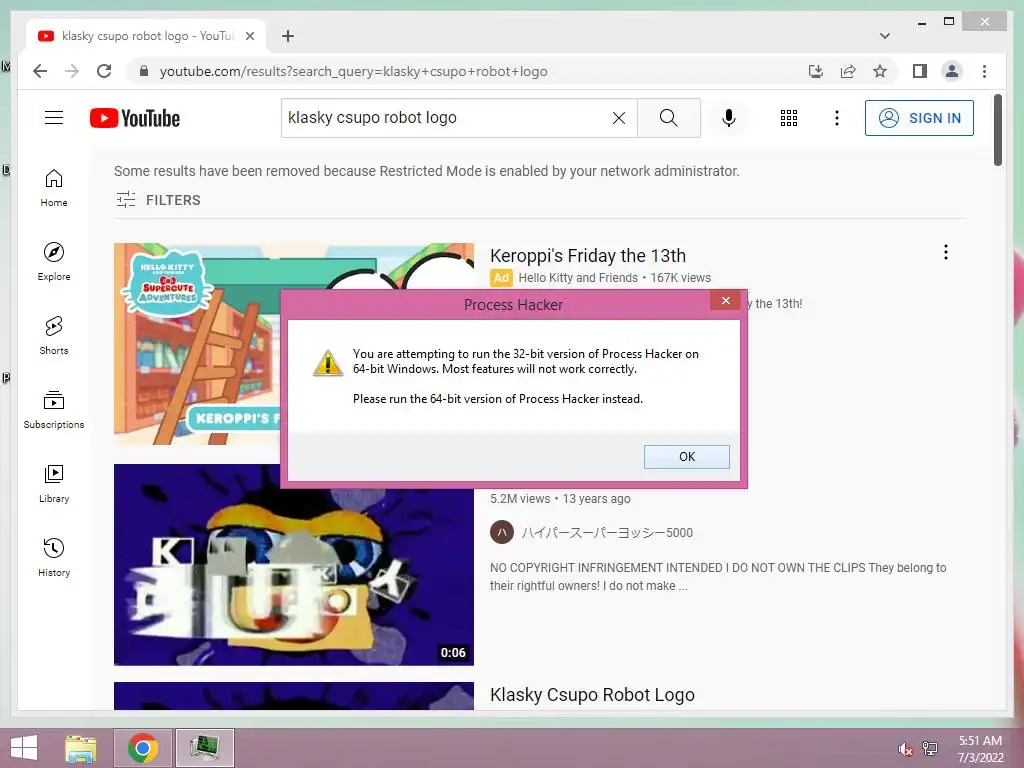Open Subscriptions in the sidebar
Viewport: 1024px width, 768px height.
pos(54,409)
